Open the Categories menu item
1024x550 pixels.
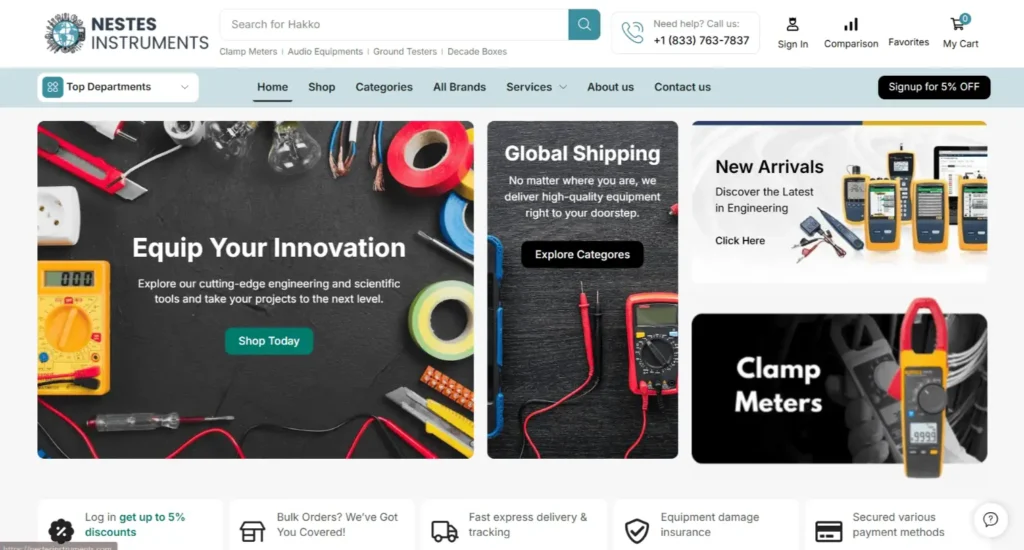coord(383,87)
